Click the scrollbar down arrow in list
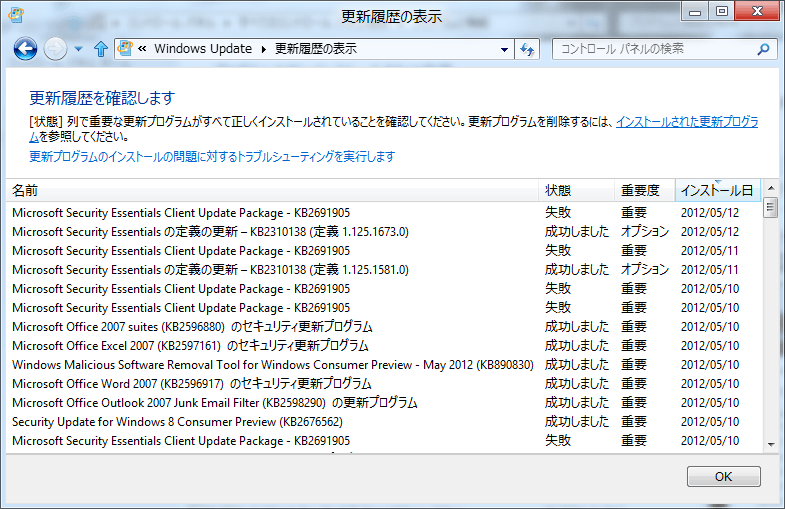This screenshot has width=785, height=509. point(771,444)
